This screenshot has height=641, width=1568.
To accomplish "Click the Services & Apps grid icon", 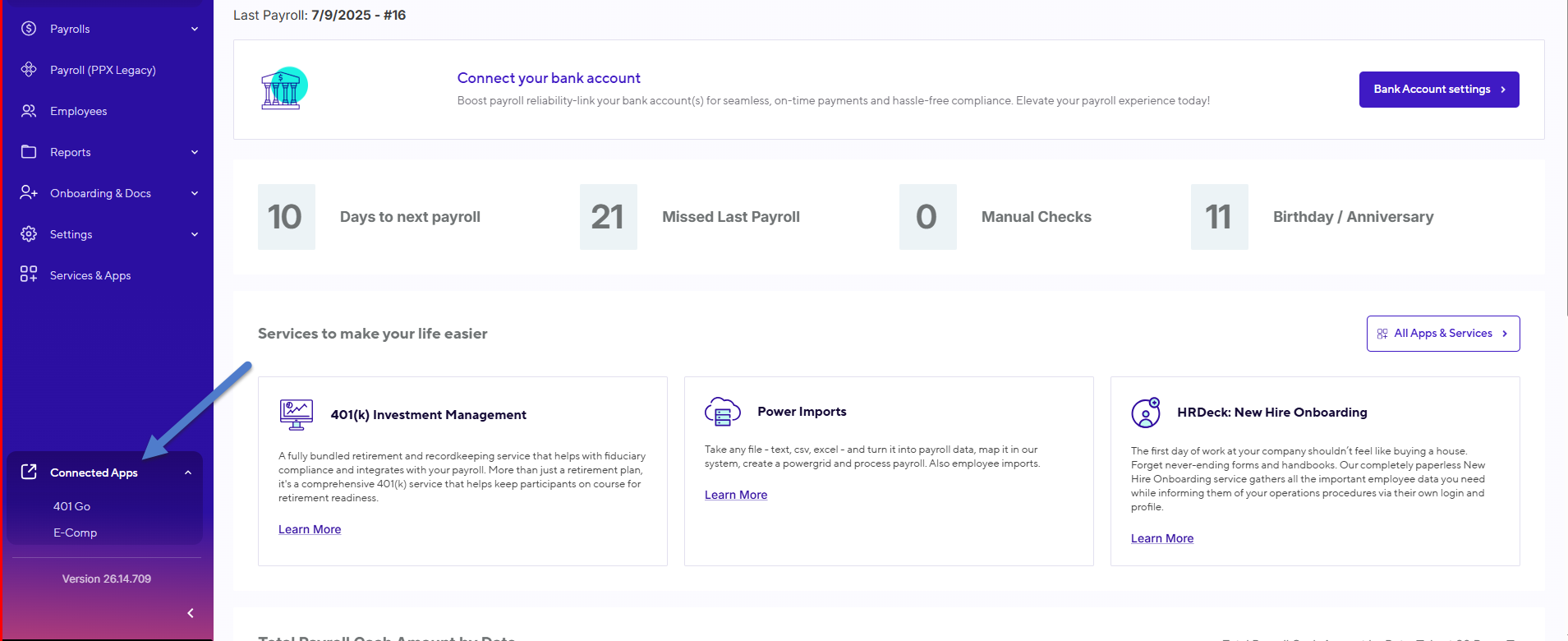I will tap(29, 274).
